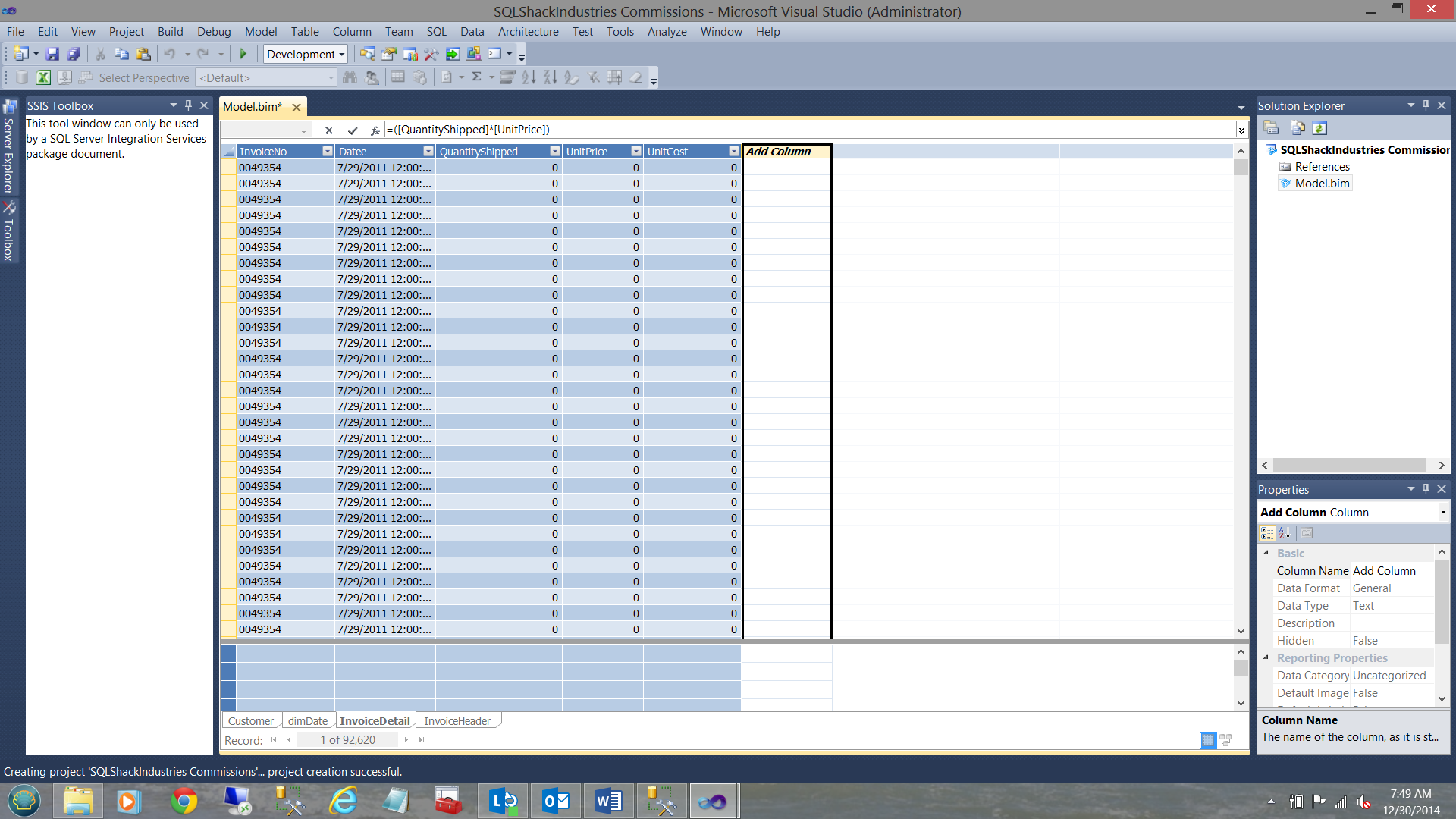
Task: Switch to the InvoiceHeader table tab
Action: tap(457, 721)
